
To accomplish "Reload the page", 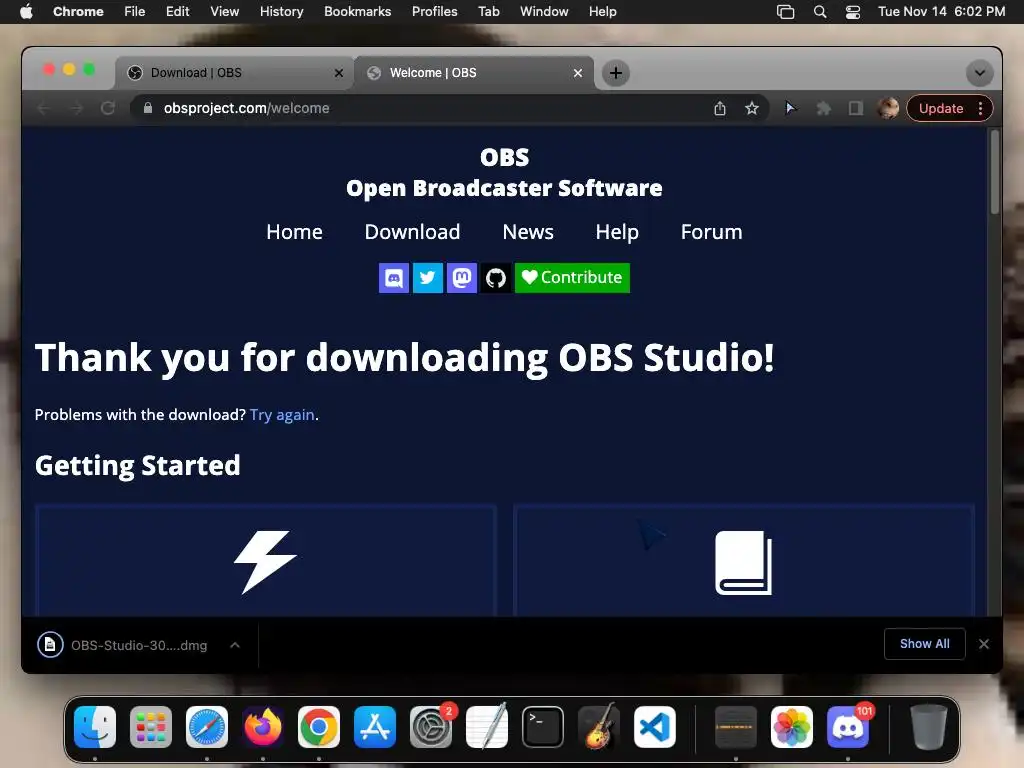I will (x=108, y=108).
